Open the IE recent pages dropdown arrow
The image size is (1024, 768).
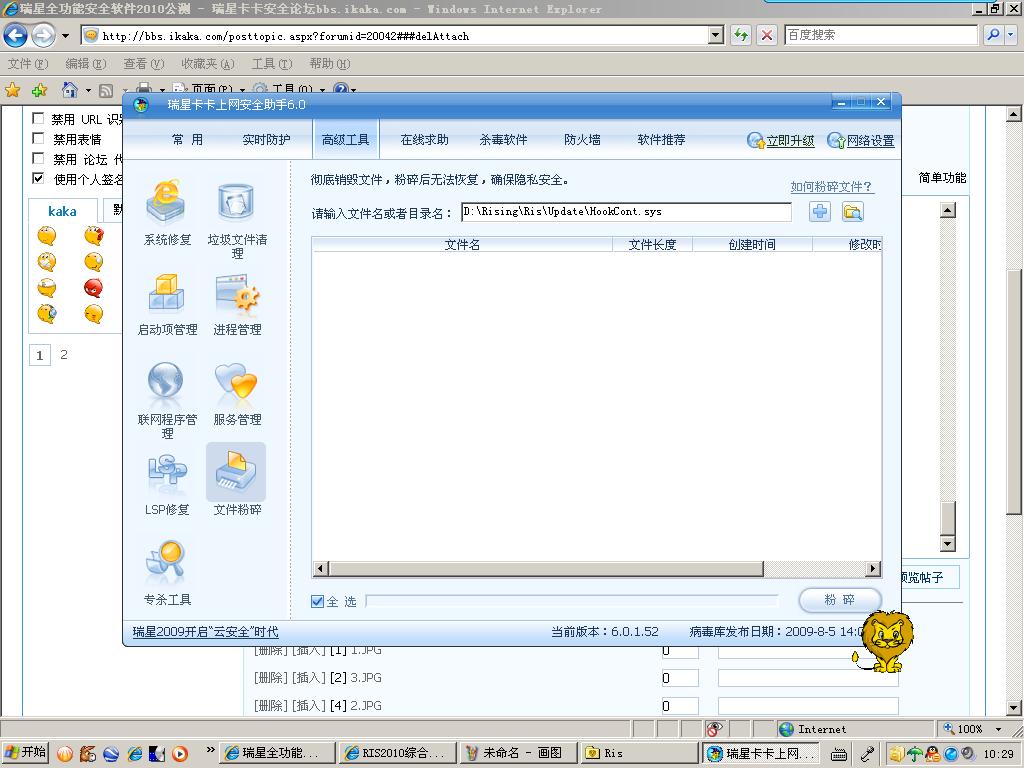pos(65,36)
